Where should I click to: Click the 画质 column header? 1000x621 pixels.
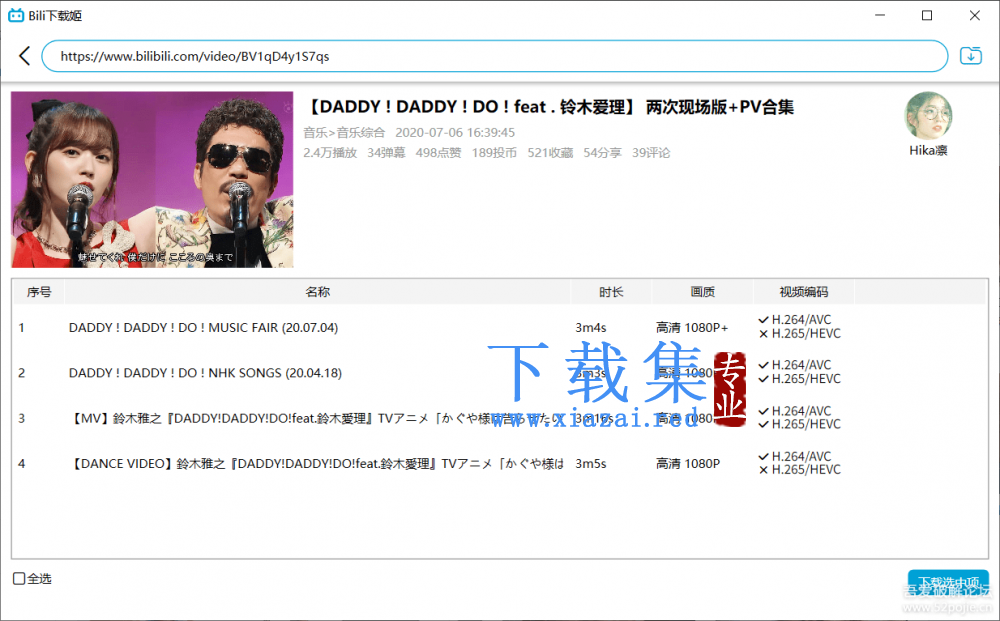pos(703,292)
